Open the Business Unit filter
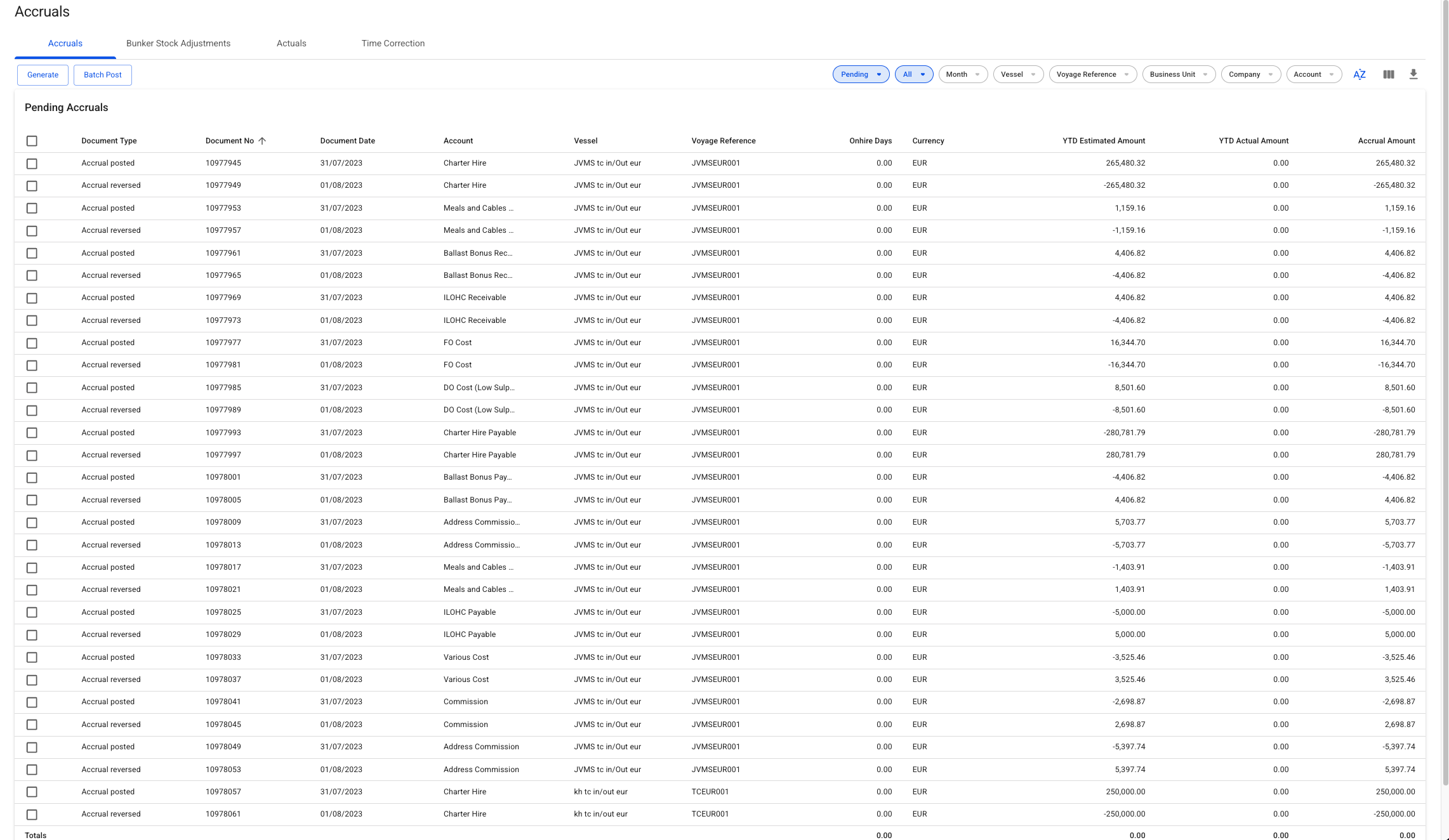1449x840 pixels. tap(1178, 74)
